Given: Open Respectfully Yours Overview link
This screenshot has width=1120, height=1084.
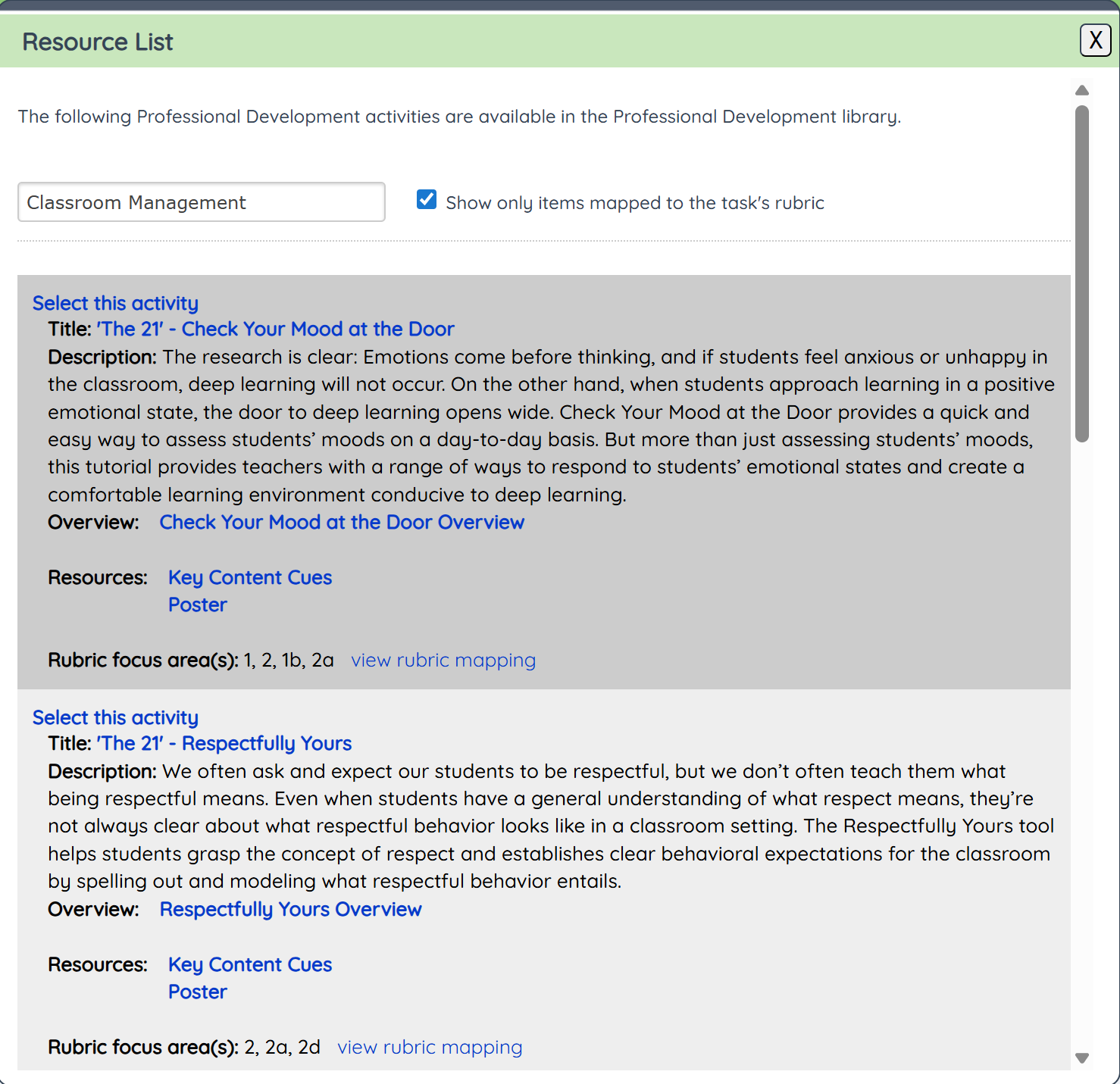Looking at the screenshot, I should pos(291,909).
